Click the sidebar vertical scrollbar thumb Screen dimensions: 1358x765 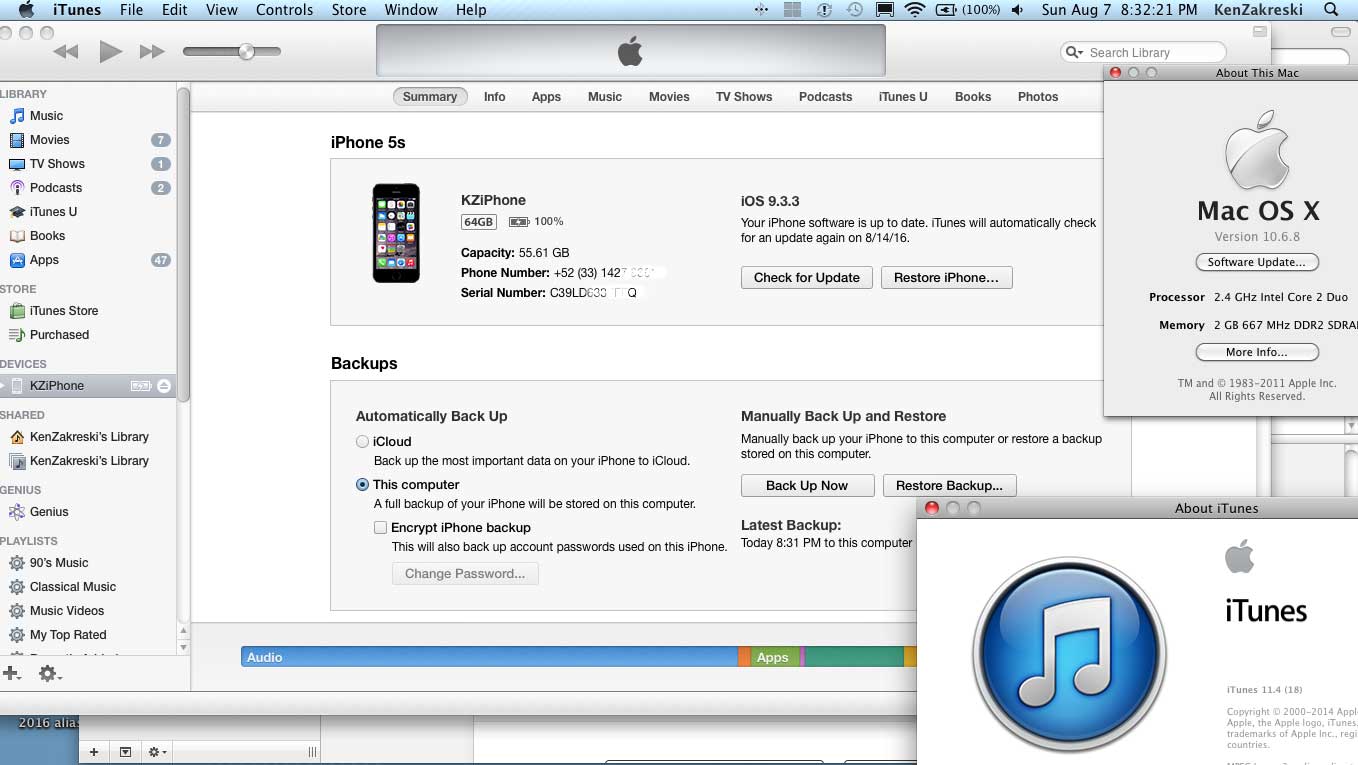point(183,245)
